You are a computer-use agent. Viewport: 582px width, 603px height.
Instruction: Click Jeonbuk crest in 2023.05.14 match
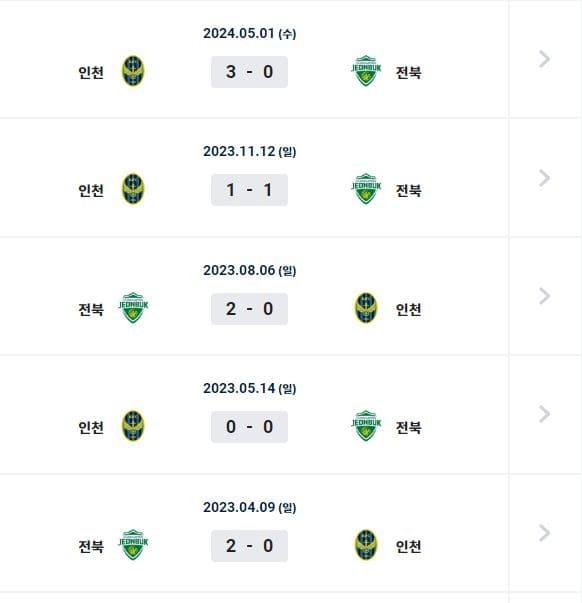coord(366,426)
